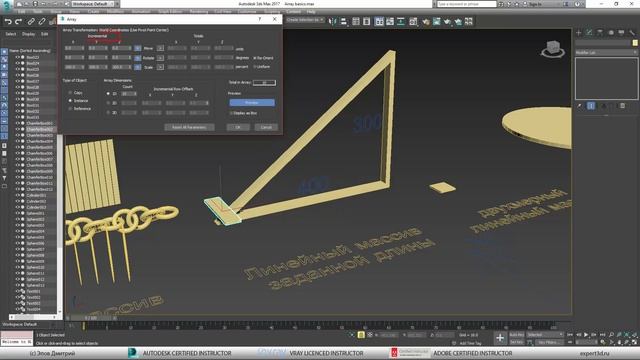The height and width of the screenshot is (360, 640).
Task: Click the Auto Key button
Action: (x=516, y=335)
